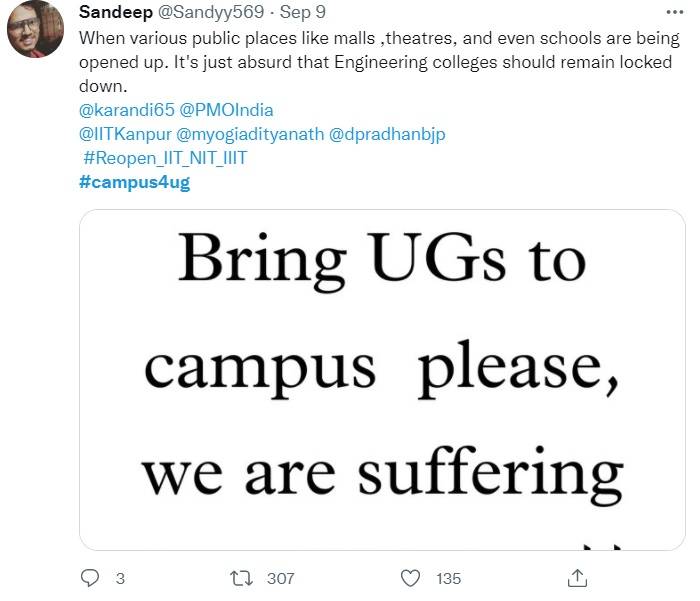Click the #Reopen_IIT_NIT_IIIT hashtag
This screenshot has width=700, height=601.
[165, 158]
